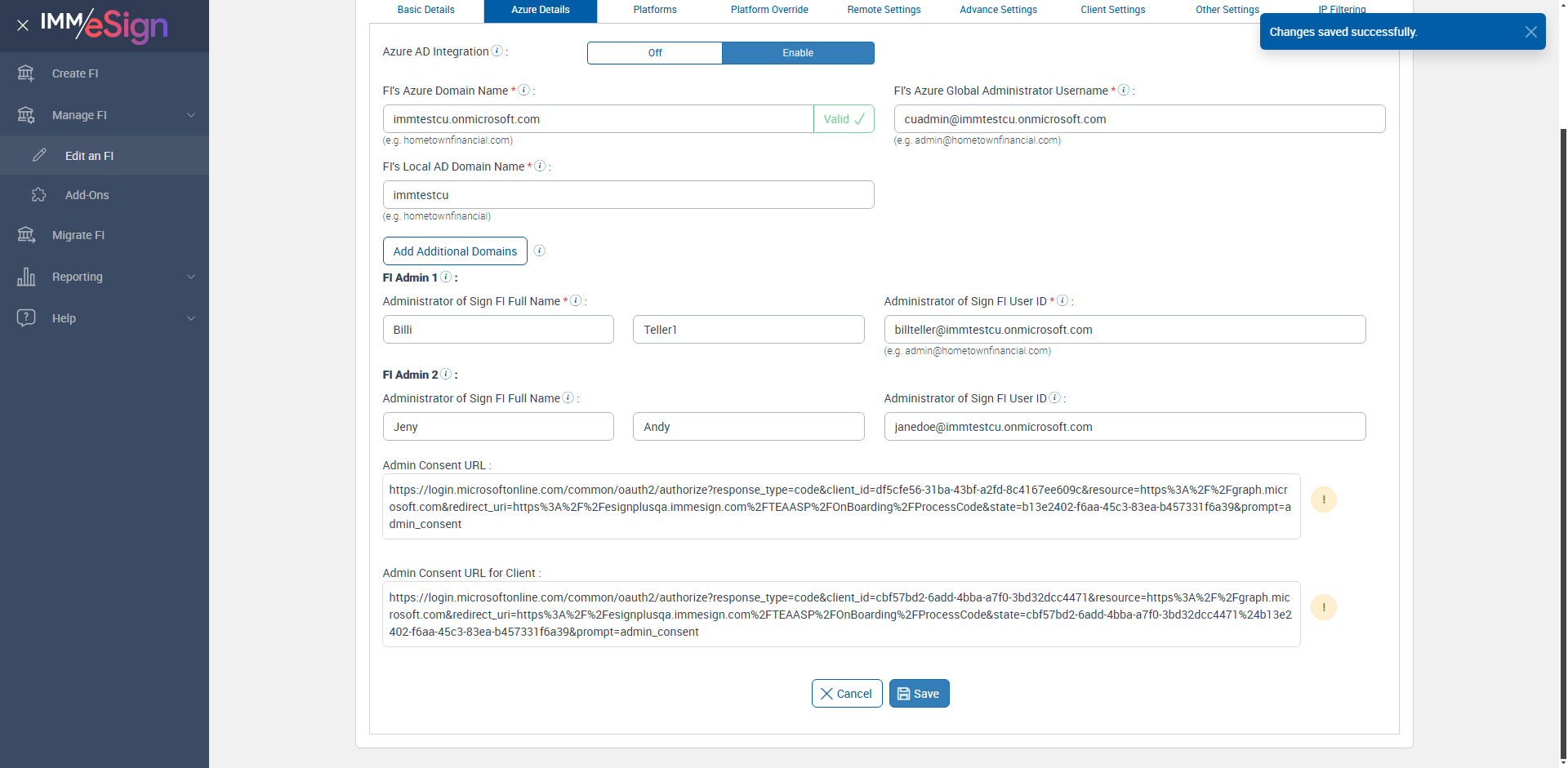
Task: Open the Platforms tab
Action: [x=655, y=11]
